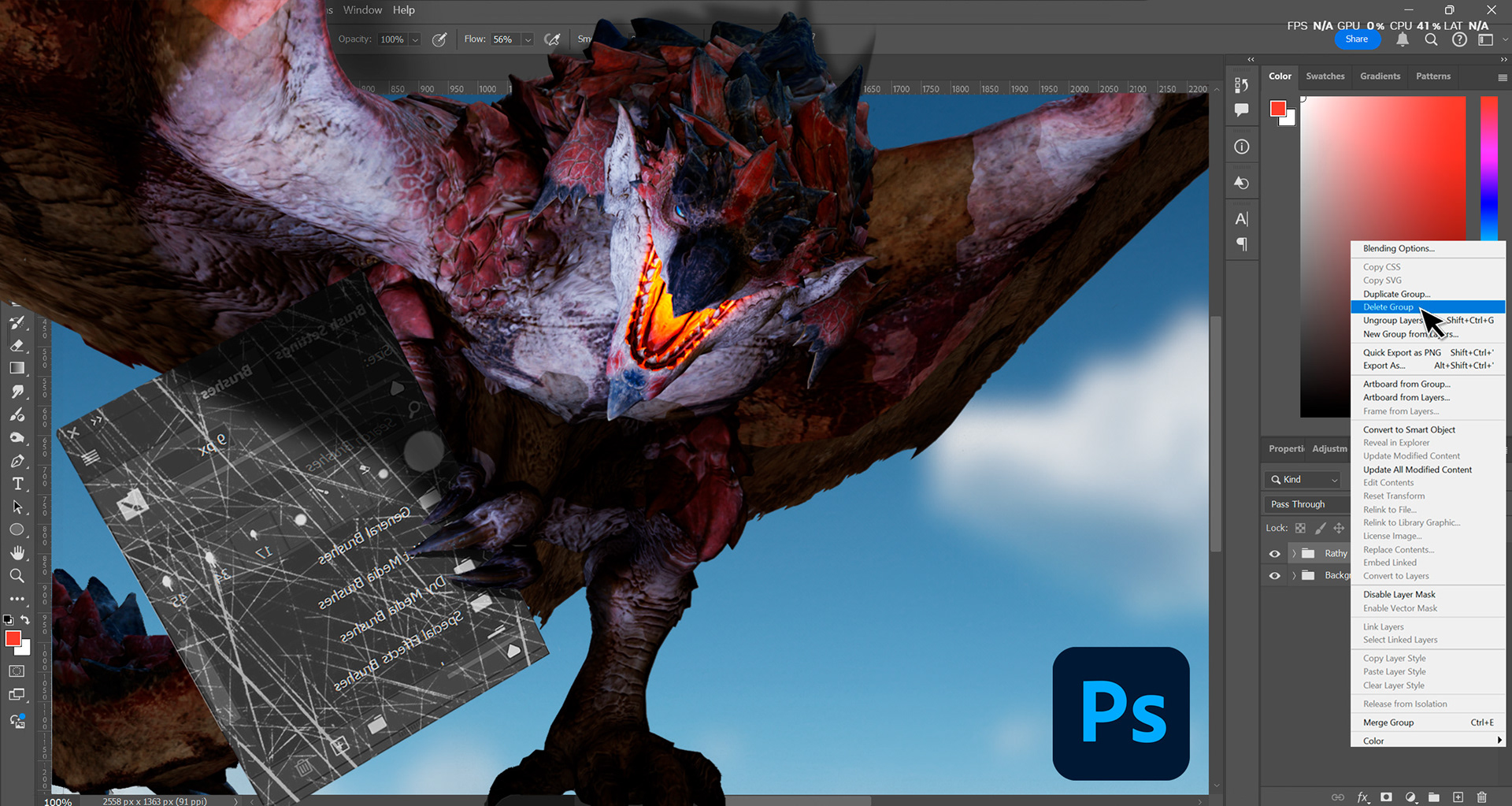Switch to the Patterns tab
Image resolution: width=1512 pixels, height=806 pixels.
(x=1433, y=76)
